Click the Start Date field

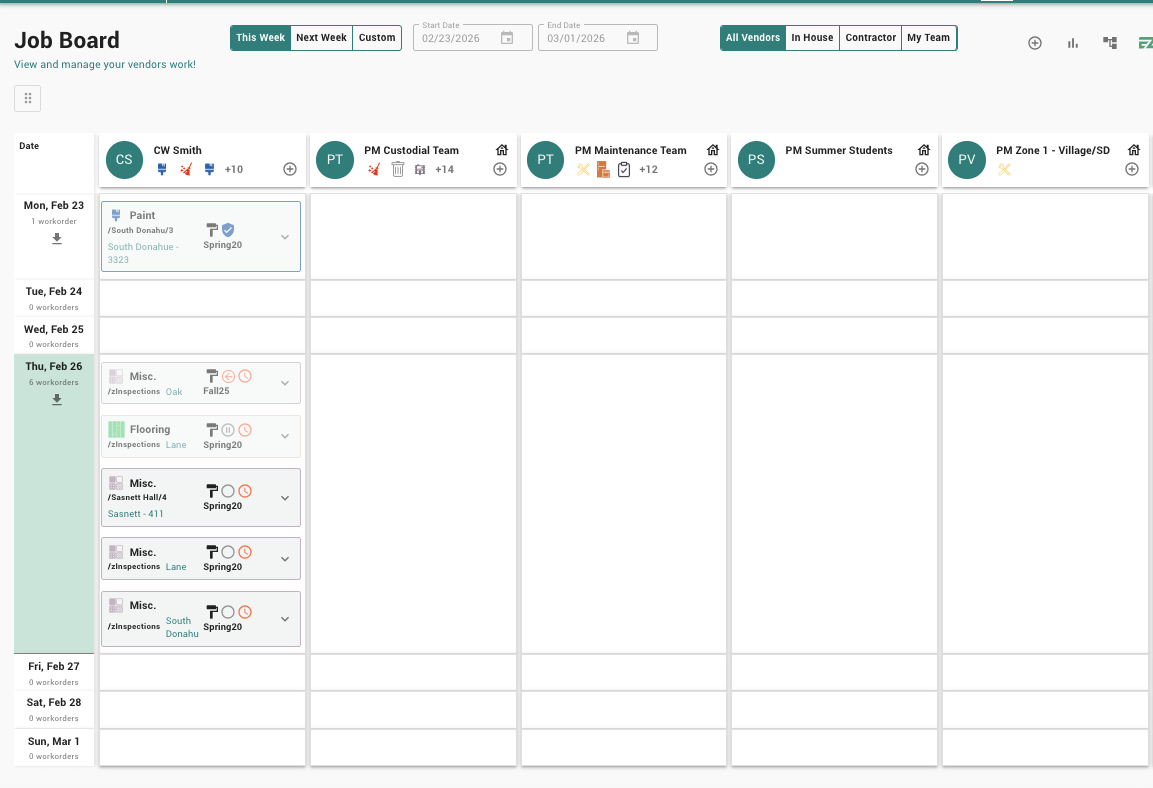pos(473,37)
